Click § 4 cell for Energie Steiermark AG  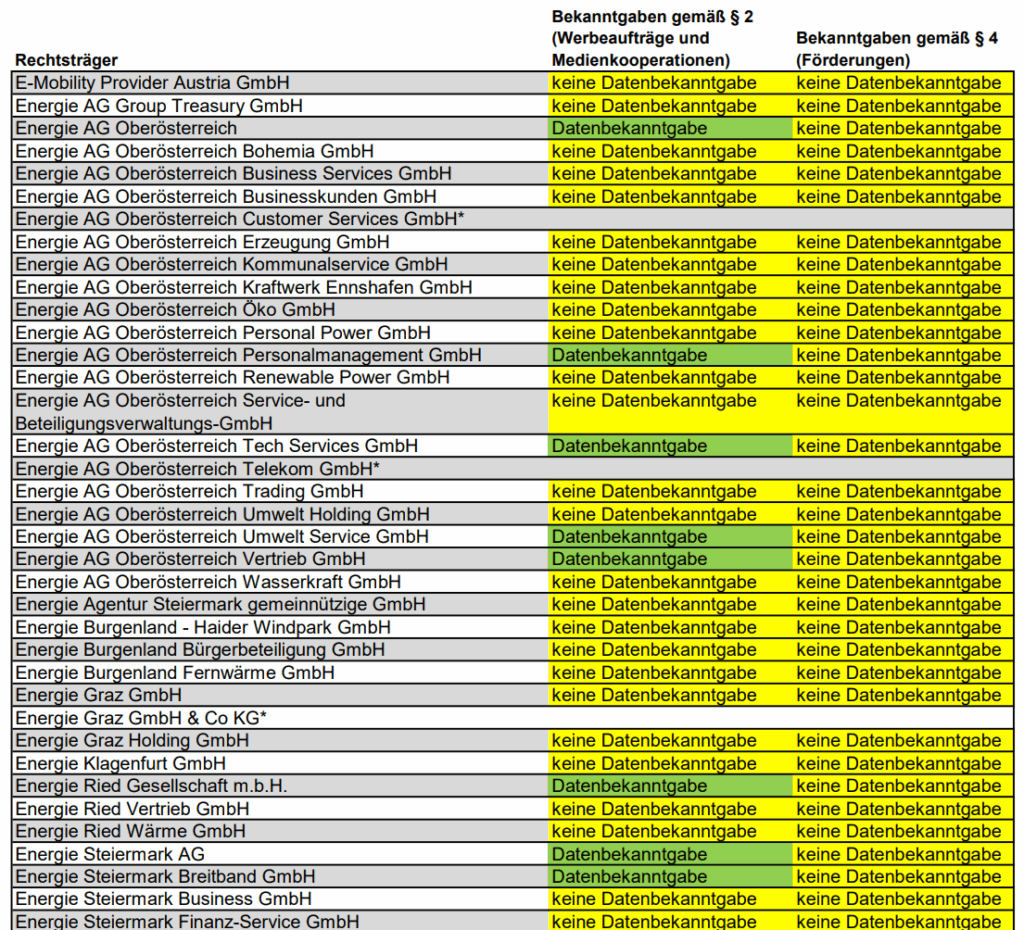point(903,854)
